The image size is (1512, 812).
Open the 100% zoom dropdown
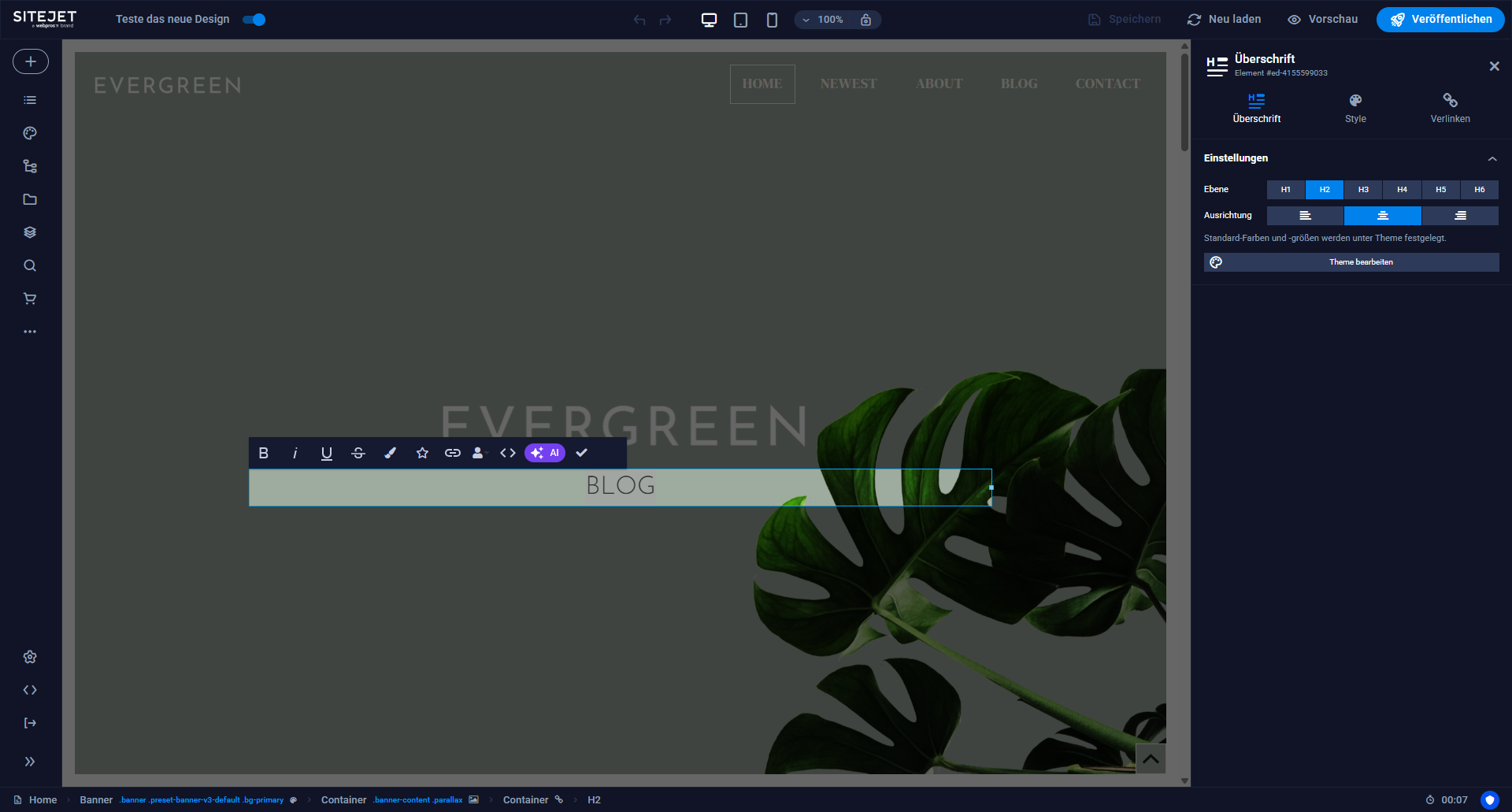point(822,20)
